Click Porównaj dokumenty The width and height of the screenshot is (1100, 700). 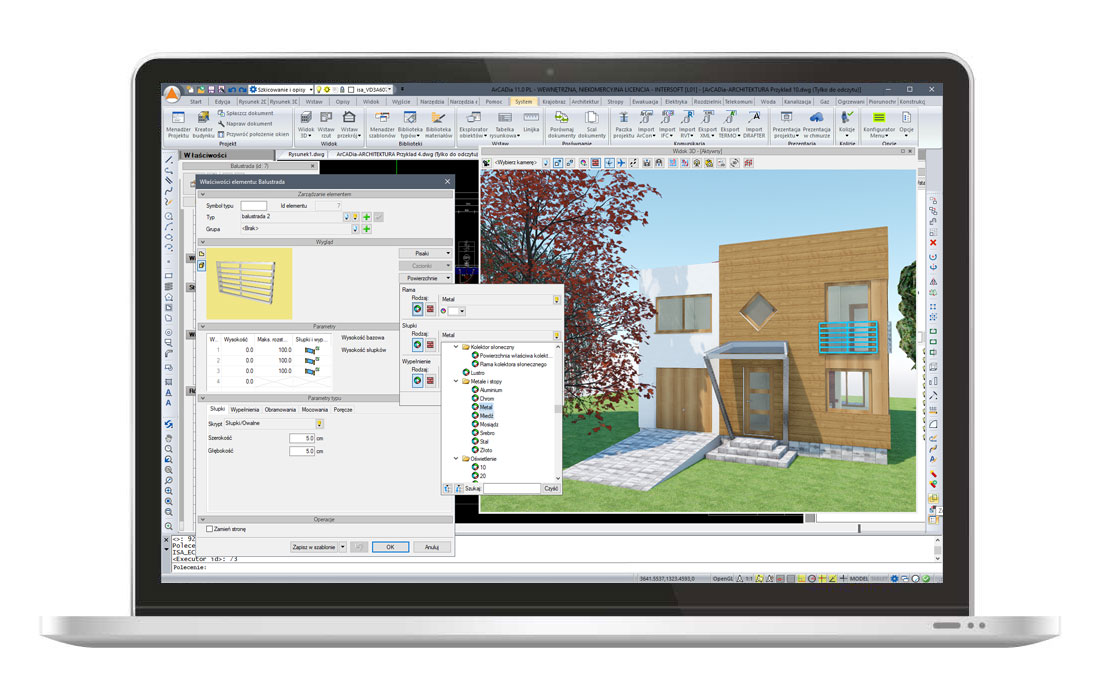561,123
